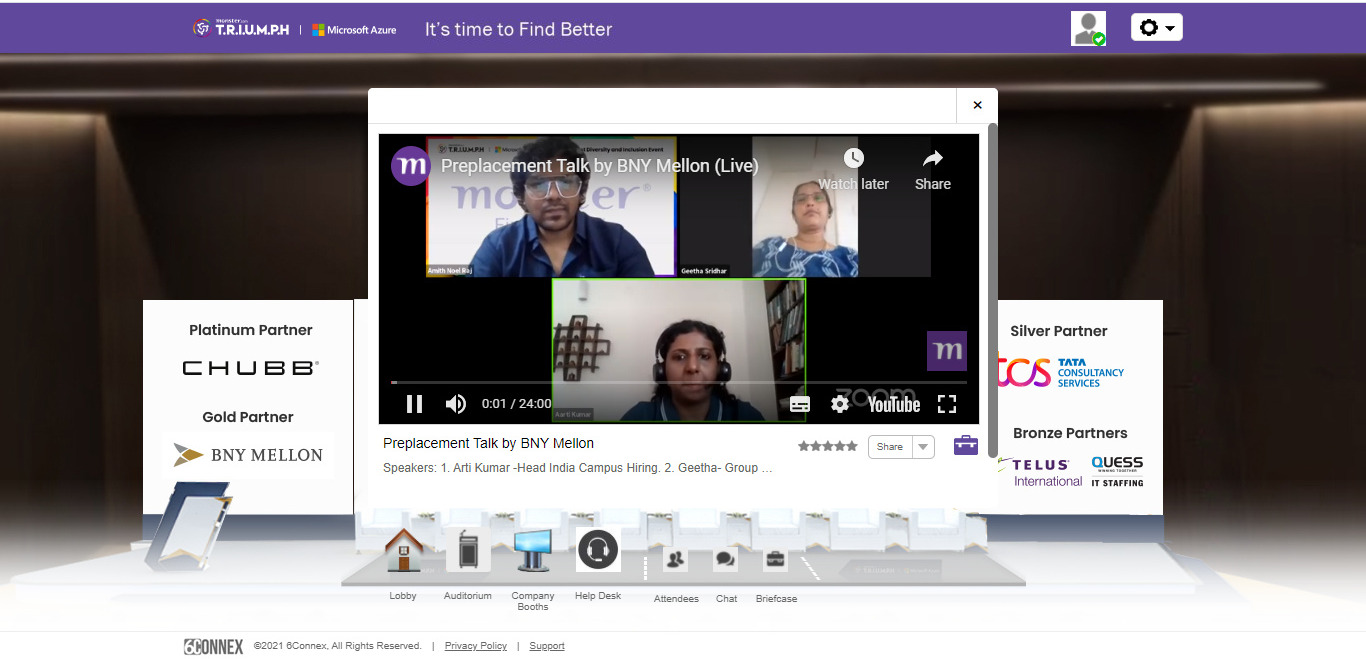Click the Microsoft Azure header logo
1366x659 pixels.
point(354,30)
